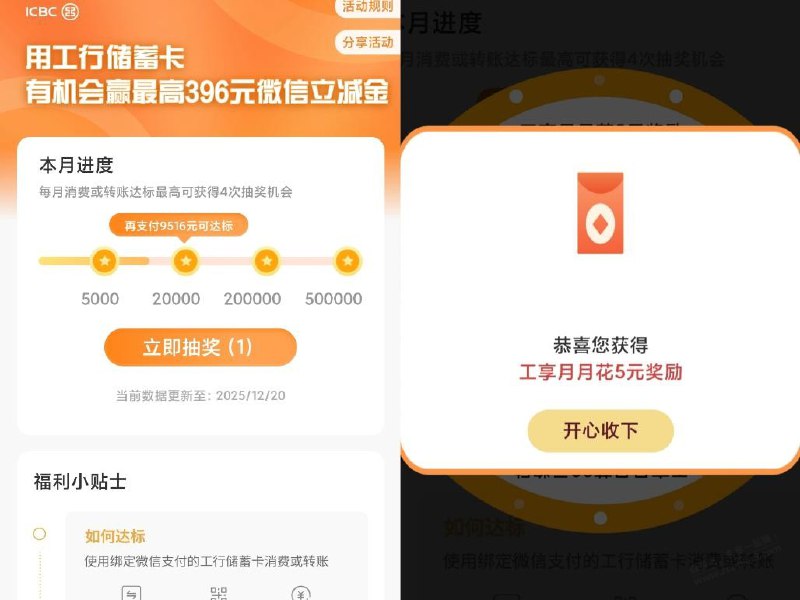Image resolution: width=800 pixels, height=600 pixels.
Task: Click the 如何达标 step circle marker
Action: pyautogui.click(x=39, y=534)
